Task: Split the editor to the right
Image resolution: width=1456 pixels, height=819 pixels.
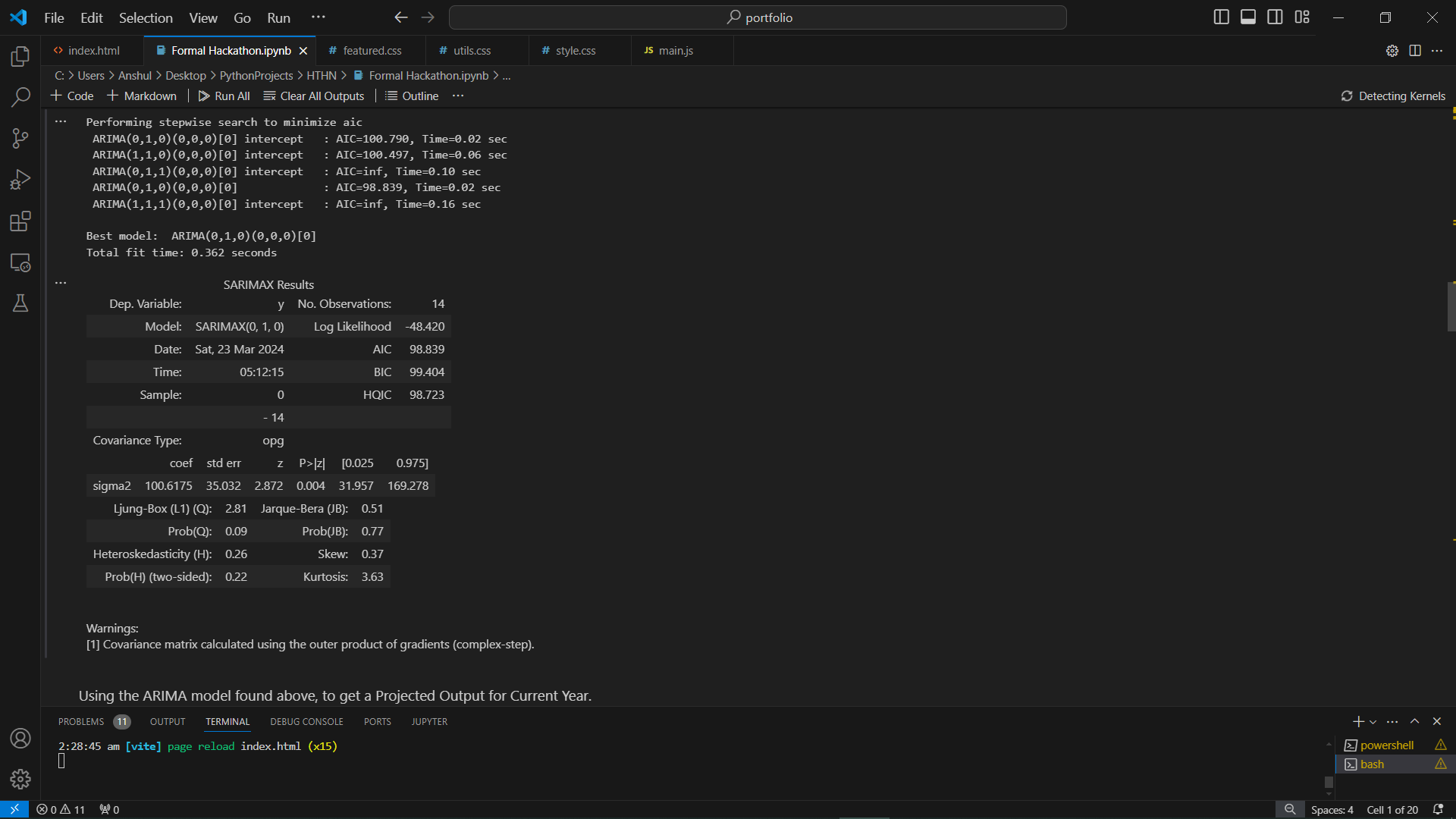Action: (x=1415, y=51)
